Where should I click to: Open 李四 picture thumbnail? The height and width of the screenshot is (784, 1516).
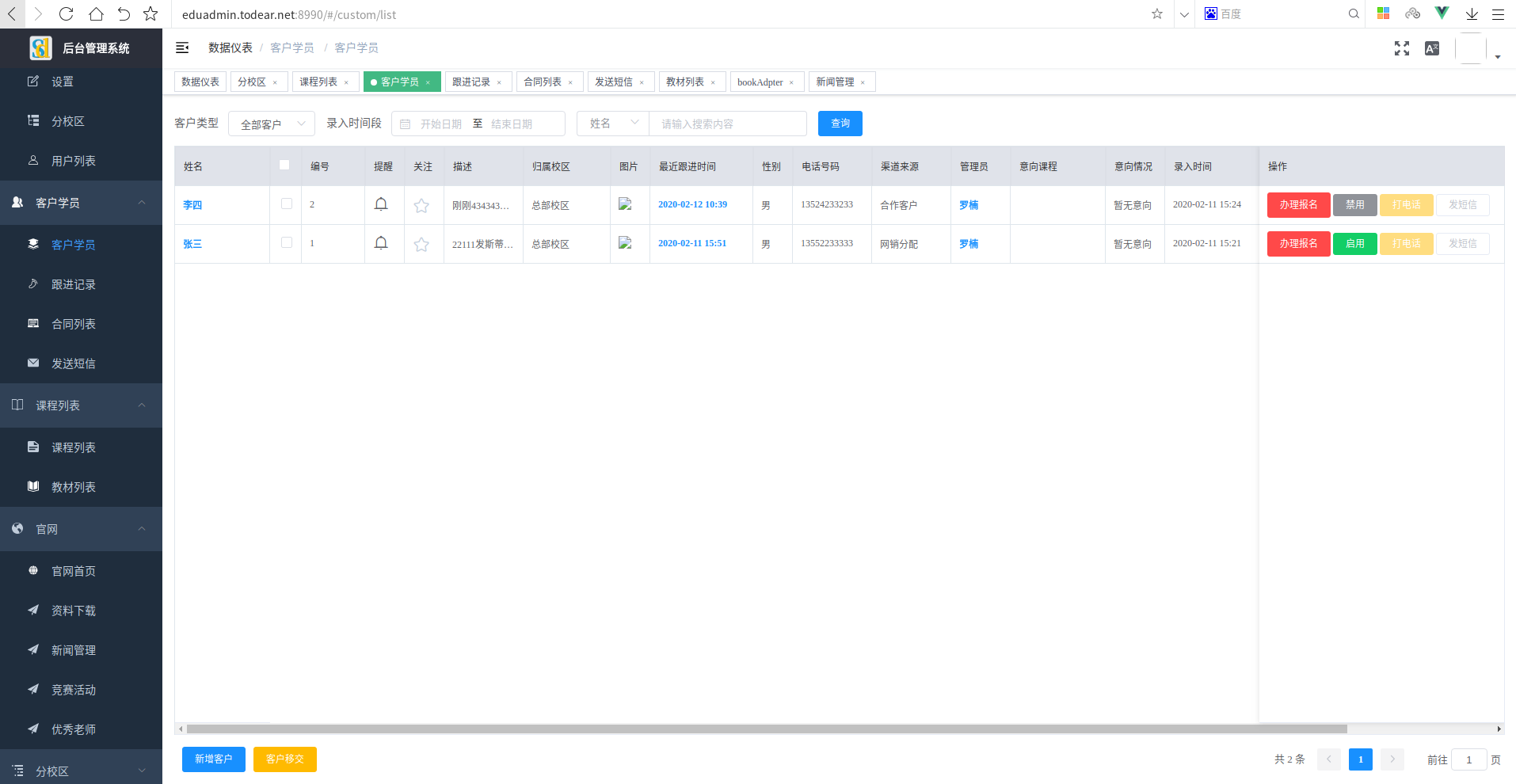pyautogui.click(x=625, y=204)
